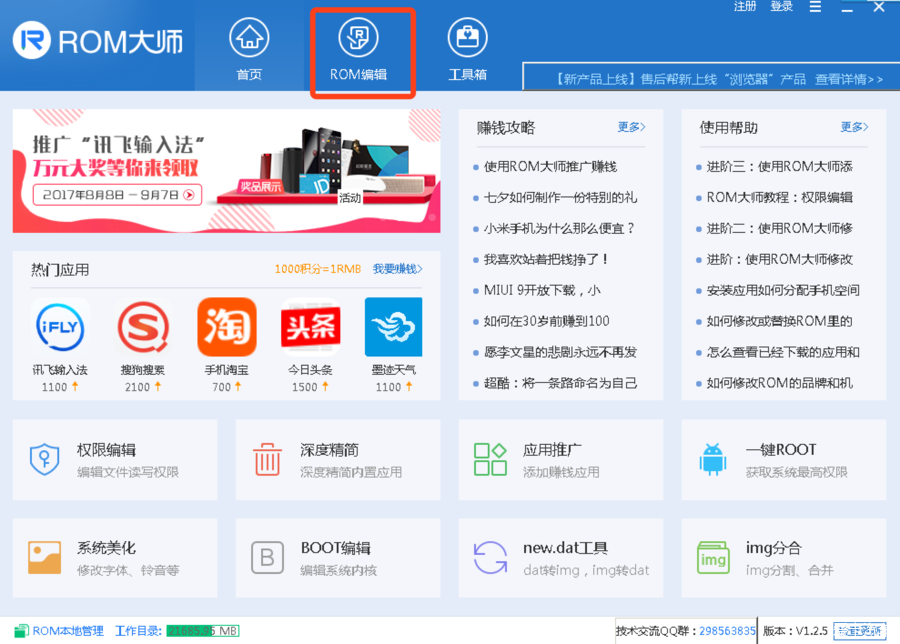Open article MIUI 9开放下载
The image size is (900, 644).
click(x=542, y=290)
